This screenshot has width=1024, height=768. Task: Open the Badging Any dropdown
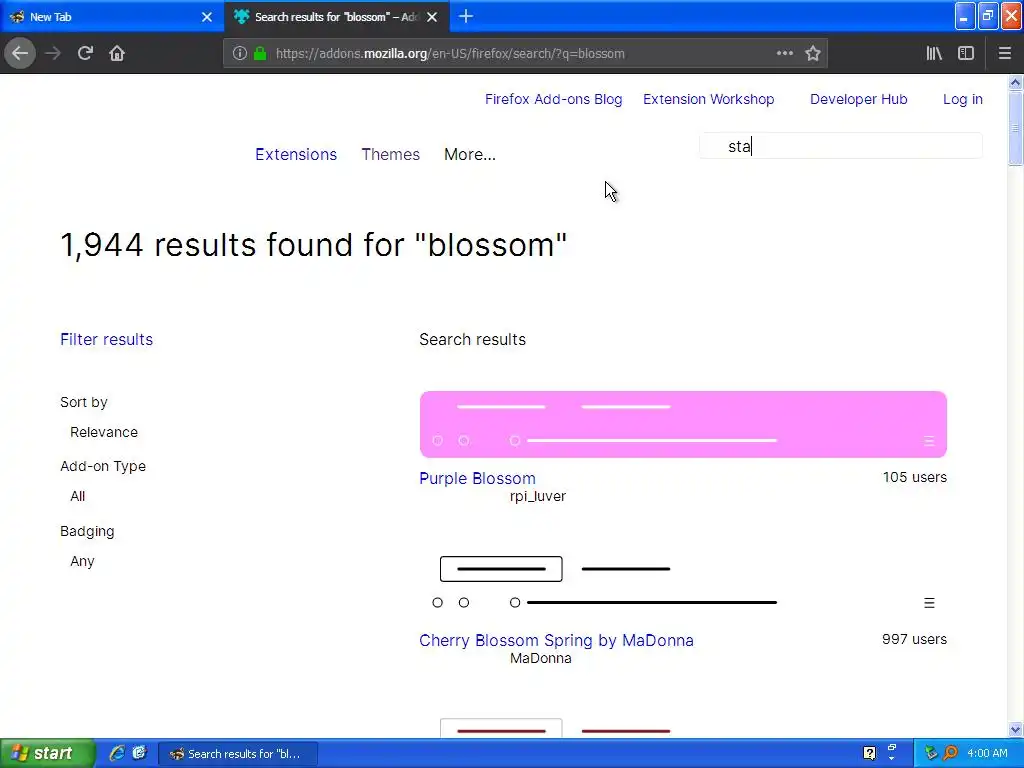82,562
